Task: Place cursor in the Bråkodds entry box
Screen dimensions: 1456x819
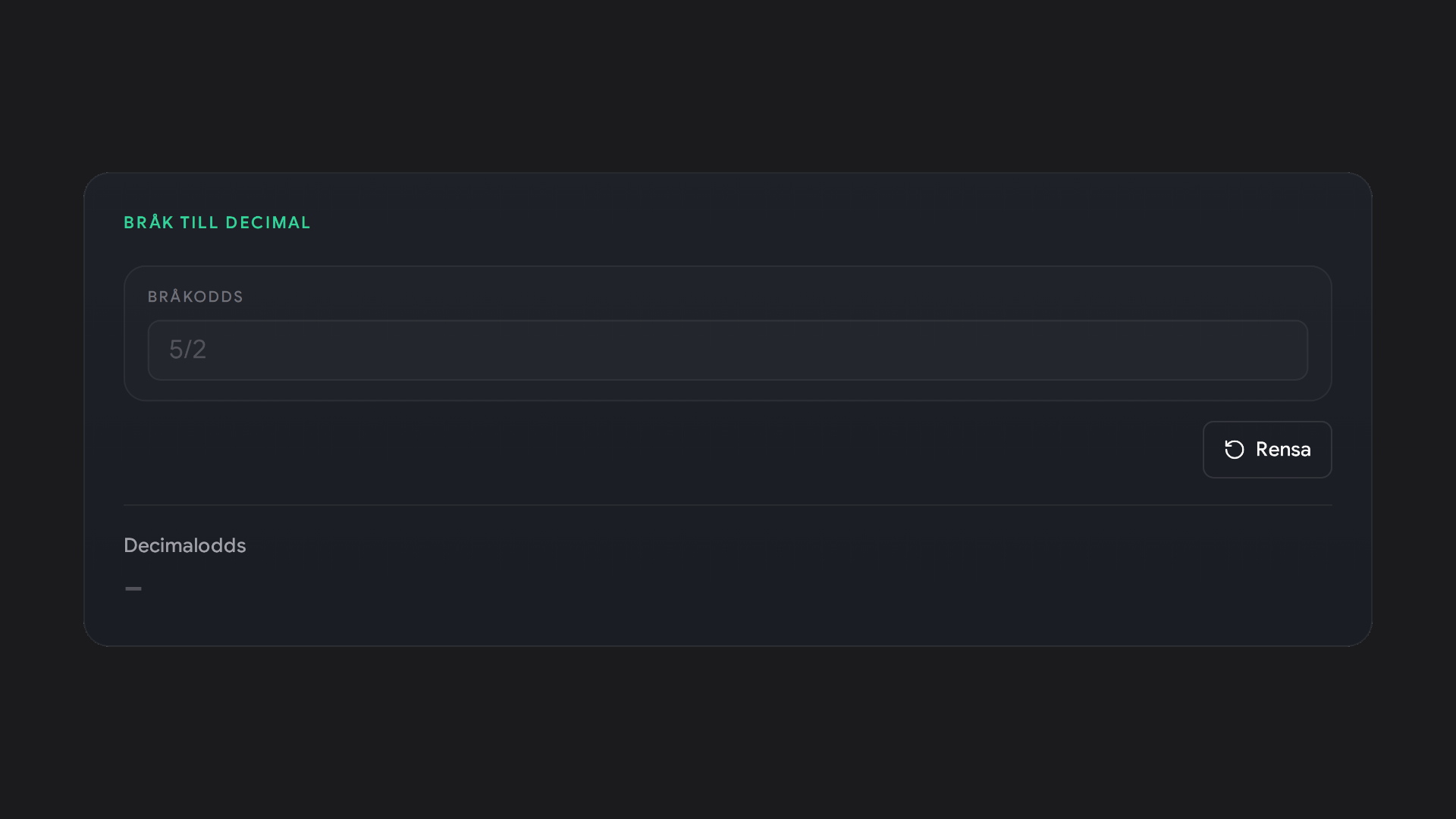Action: click(727, 350)
